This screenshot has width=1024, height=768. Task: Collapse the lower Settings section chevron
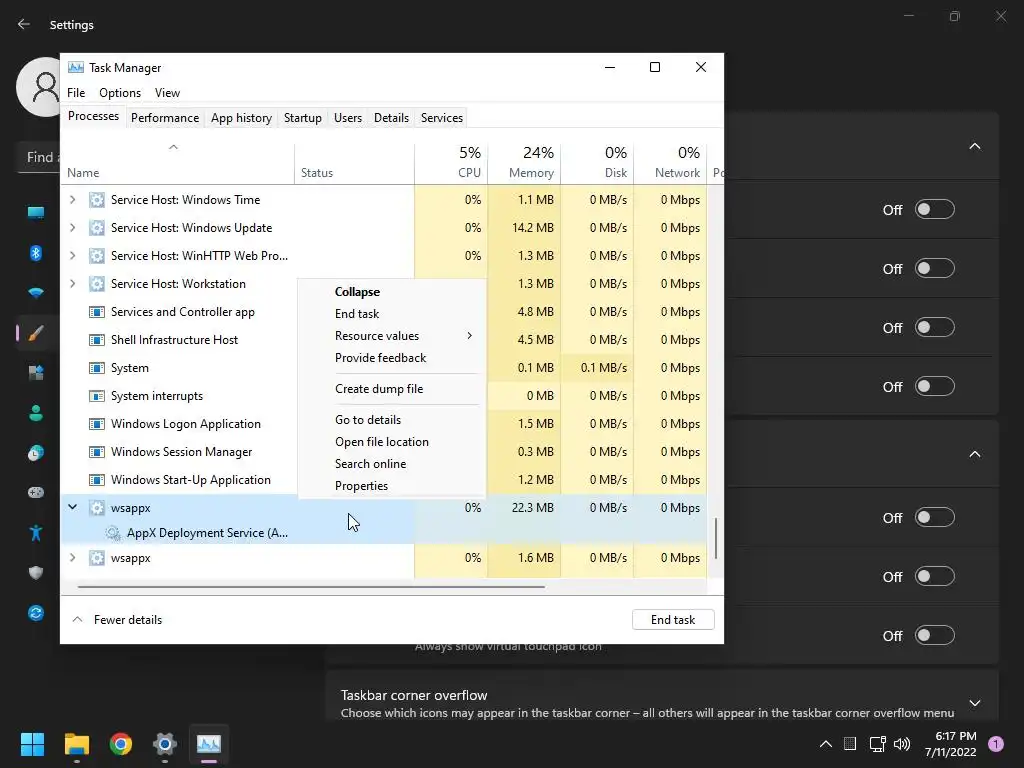[974, 454]
